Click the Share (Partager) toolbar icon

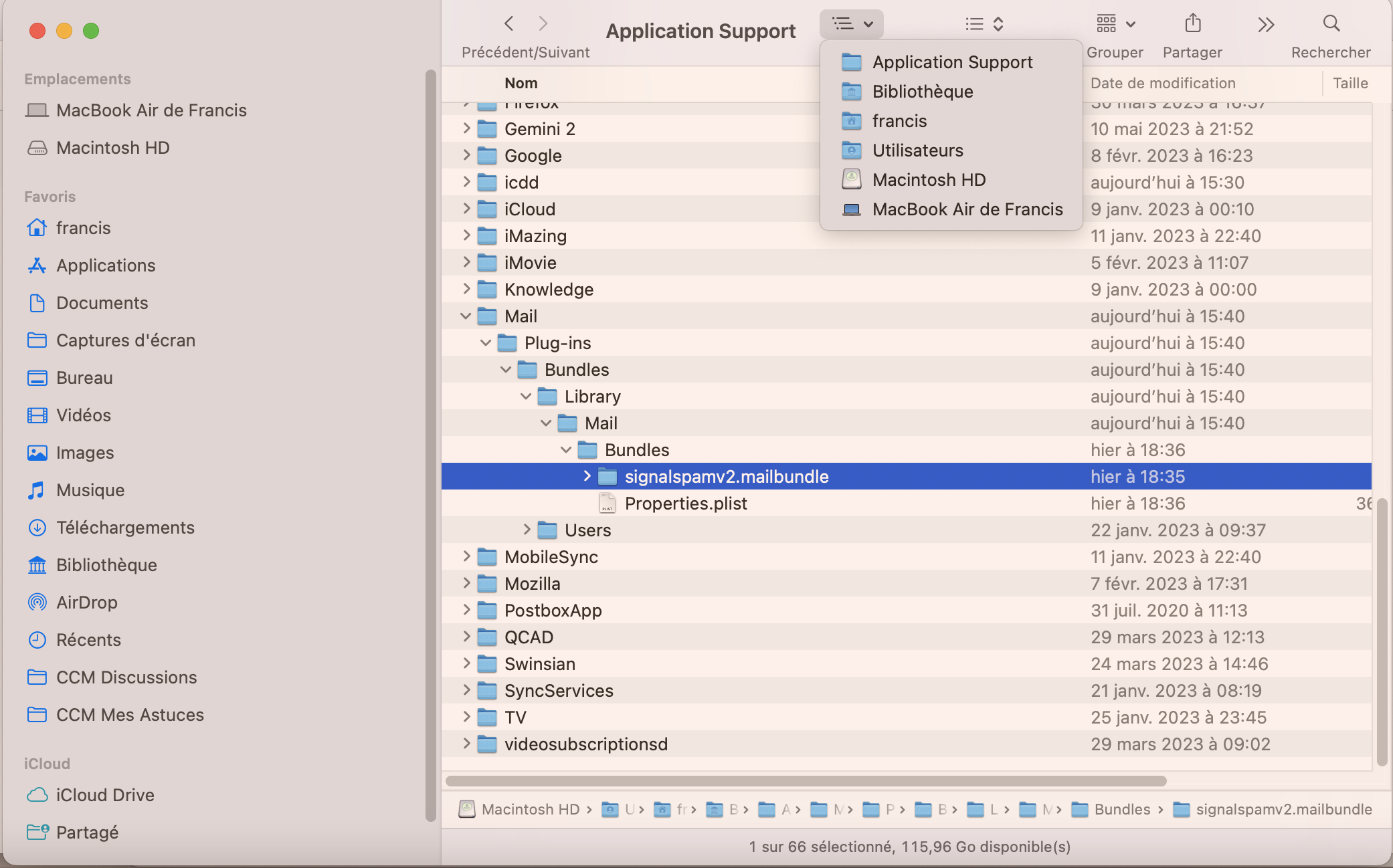click(x=1192, y=25)
